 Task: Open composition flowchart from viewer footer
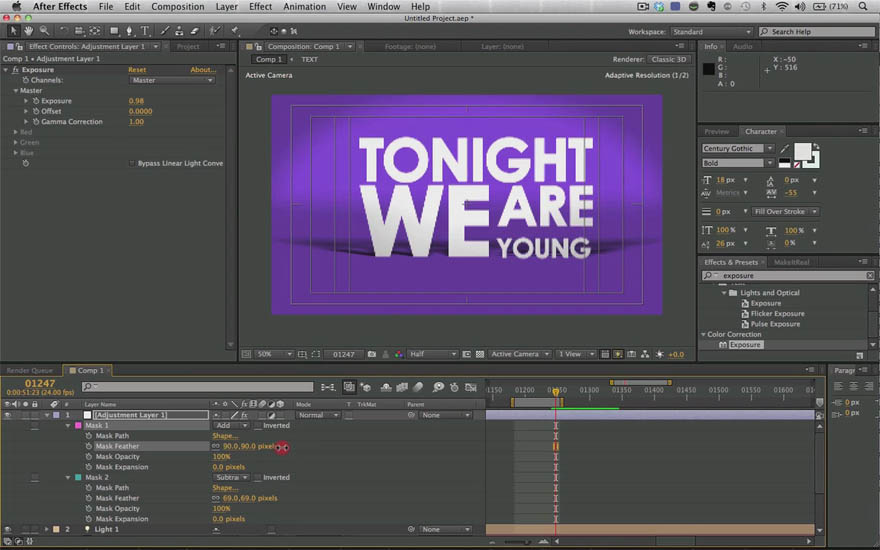(645, 354)
